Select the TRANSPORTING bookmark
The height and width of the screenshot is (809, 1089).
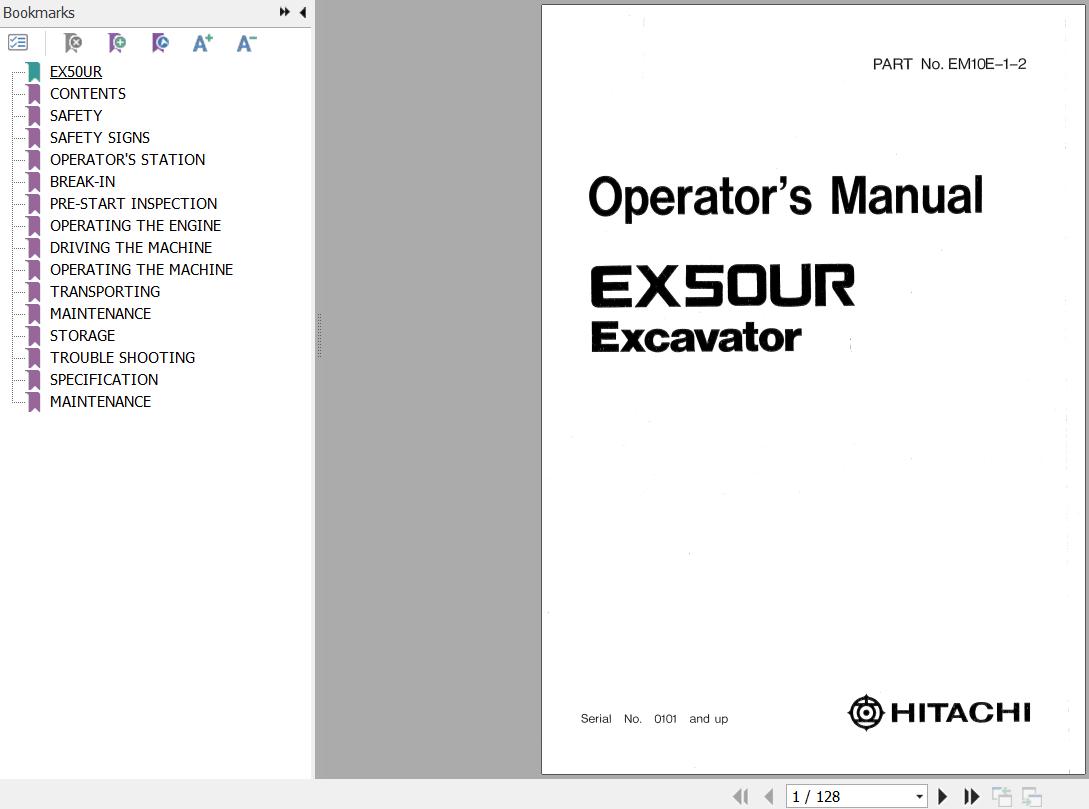(x=105, y=292)
